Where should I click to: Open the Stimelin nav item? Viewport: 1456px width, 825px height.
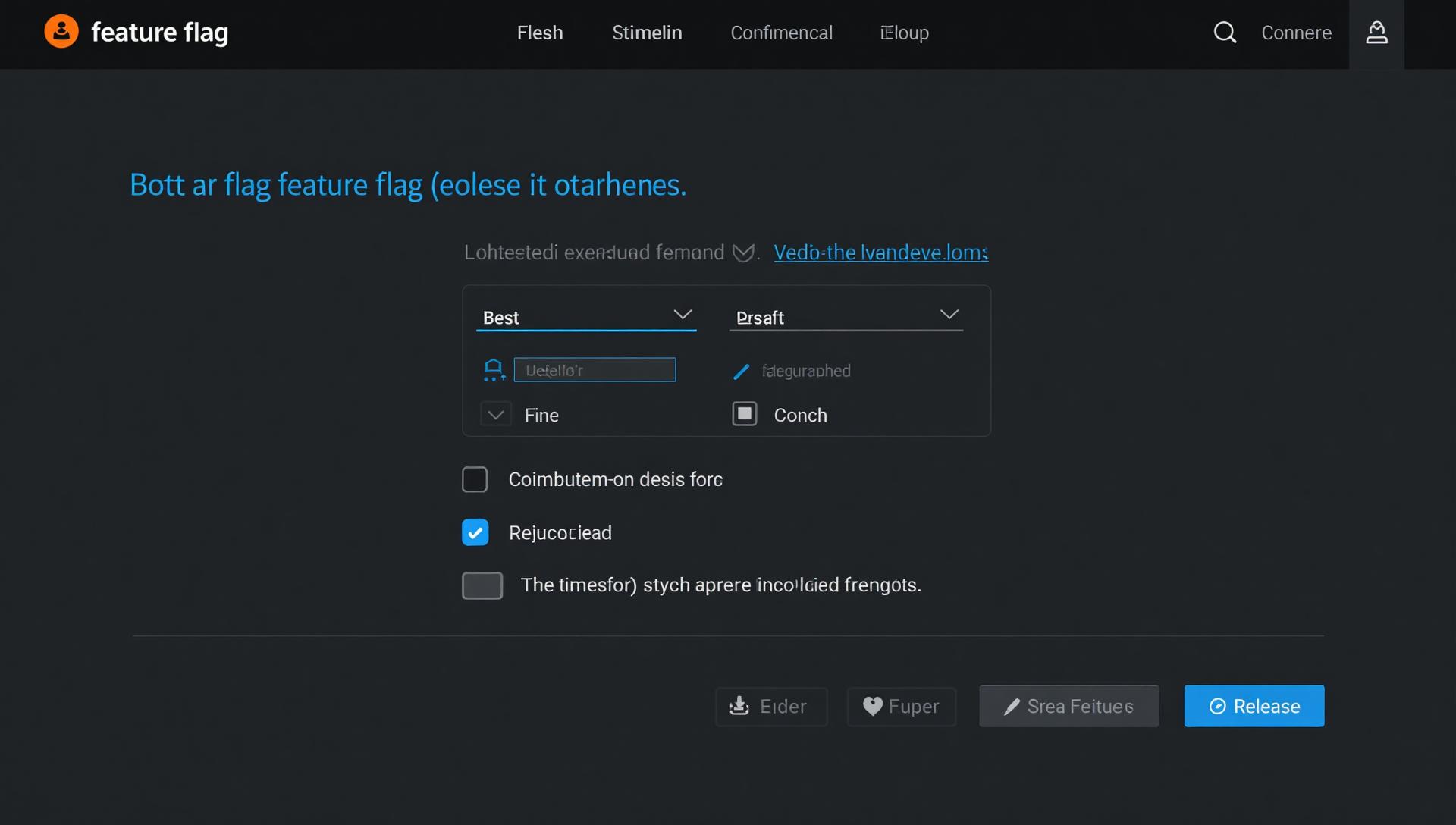(647, 33)
